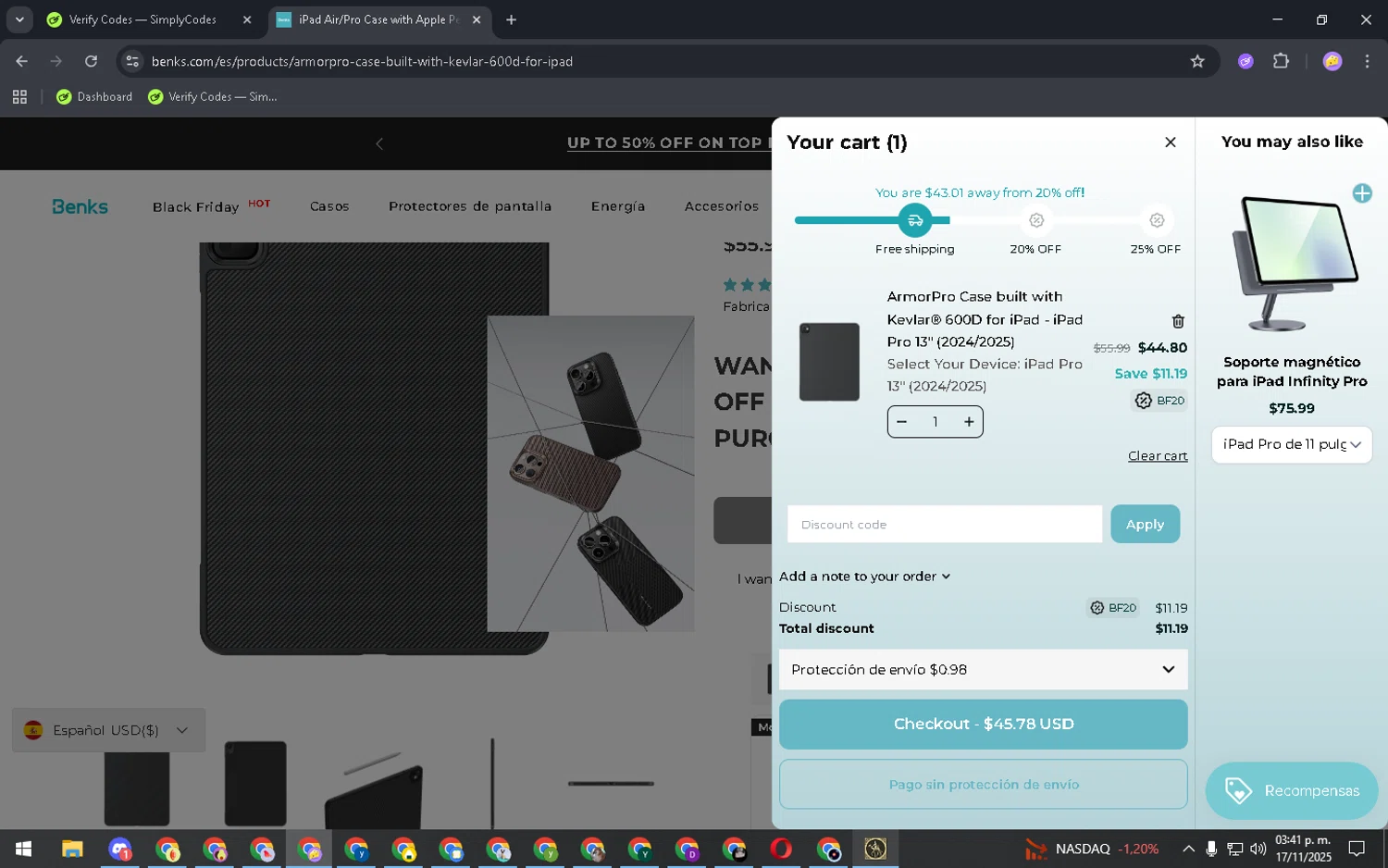Click the benks.com address bar URL
Screen dimensions: 1388x868
[x=362, y=61]
